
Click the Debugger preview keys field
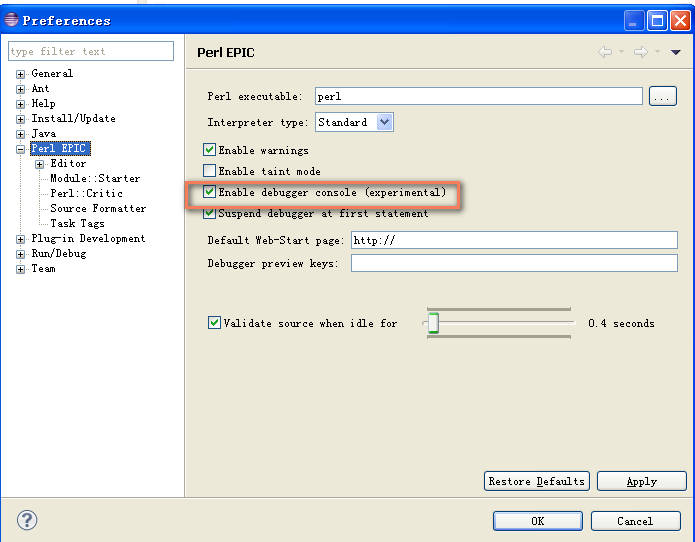(x=514, y=263)
